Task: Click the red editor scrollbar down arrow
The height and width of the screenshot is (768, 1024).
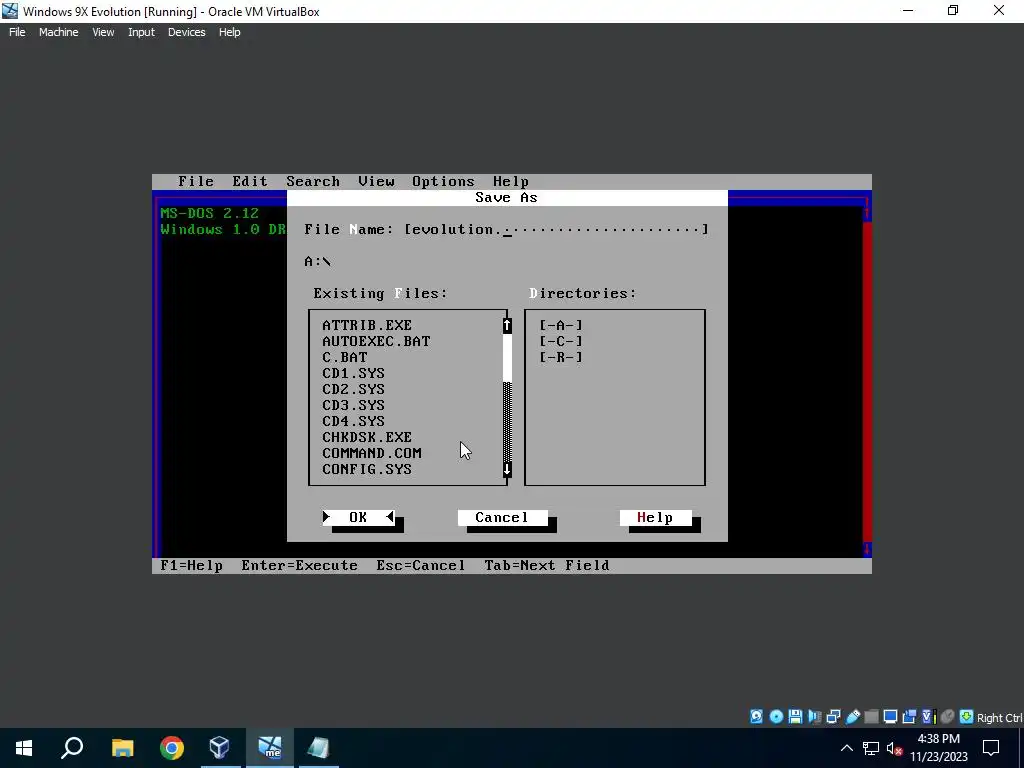Action: (x=867, y=549)
